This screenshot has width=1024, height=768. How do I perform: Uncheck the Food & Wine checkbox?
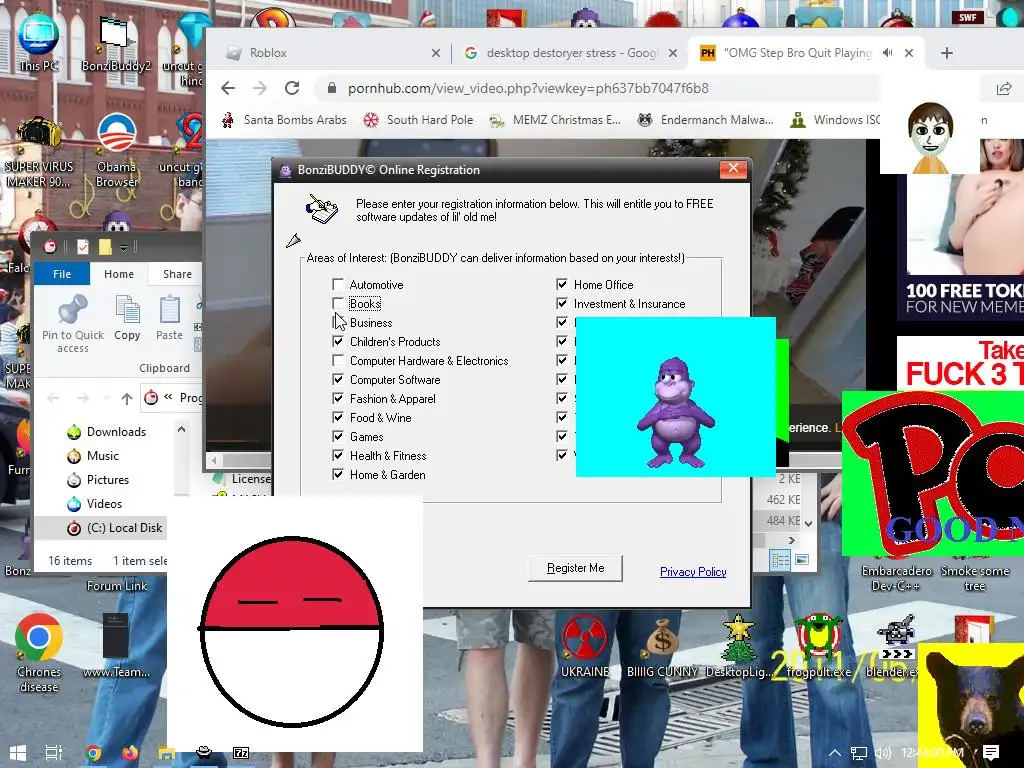[x=338, y=417]
